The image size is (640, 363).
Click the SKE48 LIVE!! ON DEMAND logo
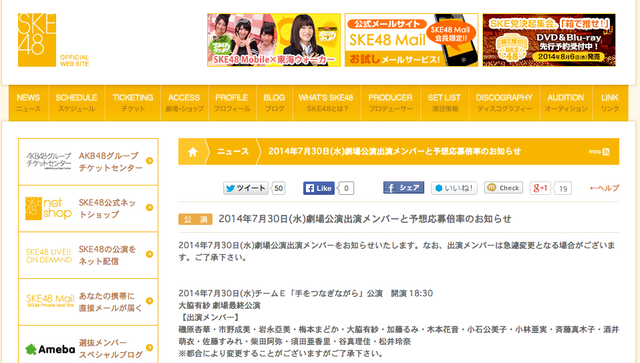(49, 256)
